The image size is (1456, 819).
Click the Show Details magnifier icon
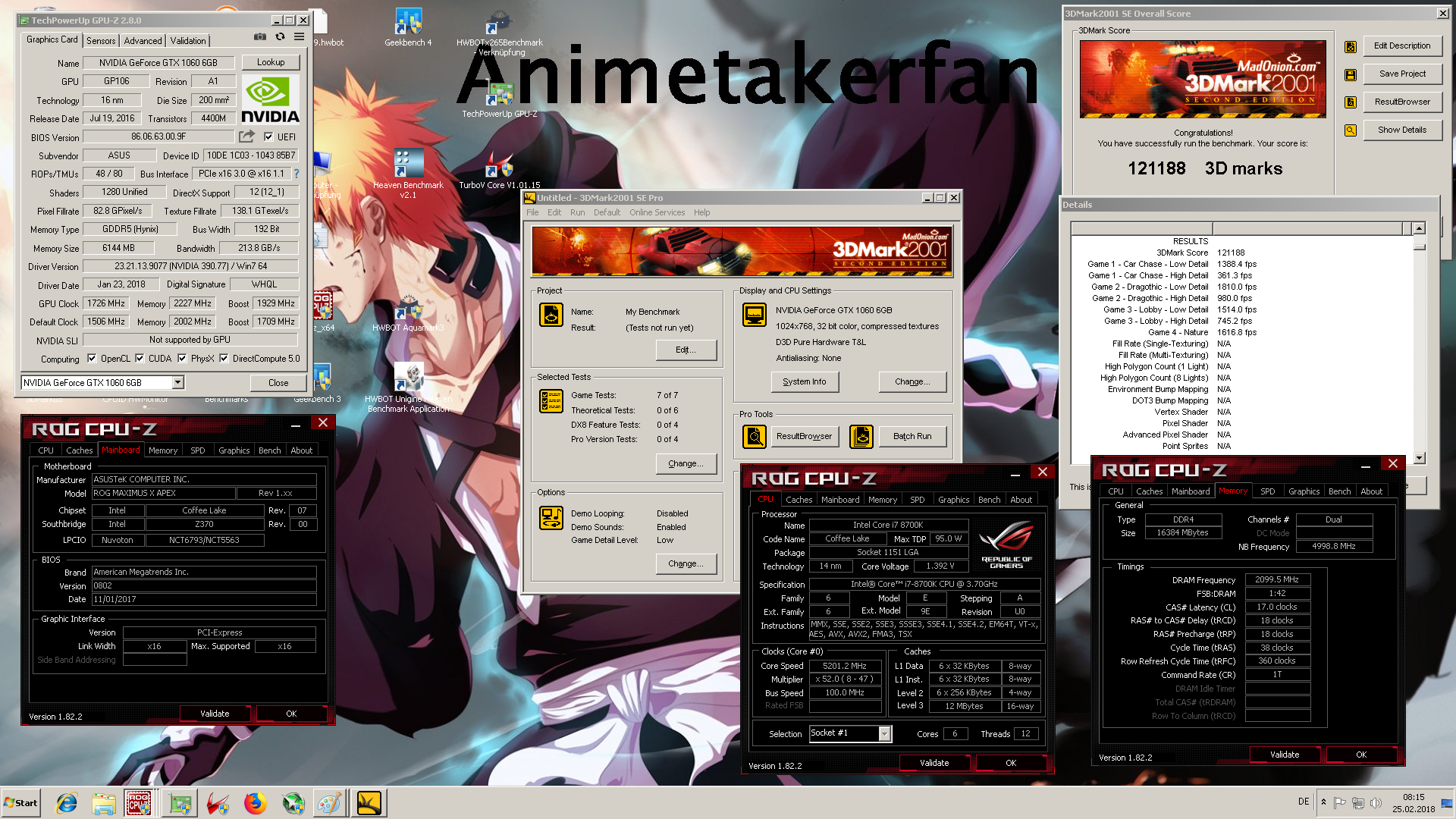tap(1351, 130)
